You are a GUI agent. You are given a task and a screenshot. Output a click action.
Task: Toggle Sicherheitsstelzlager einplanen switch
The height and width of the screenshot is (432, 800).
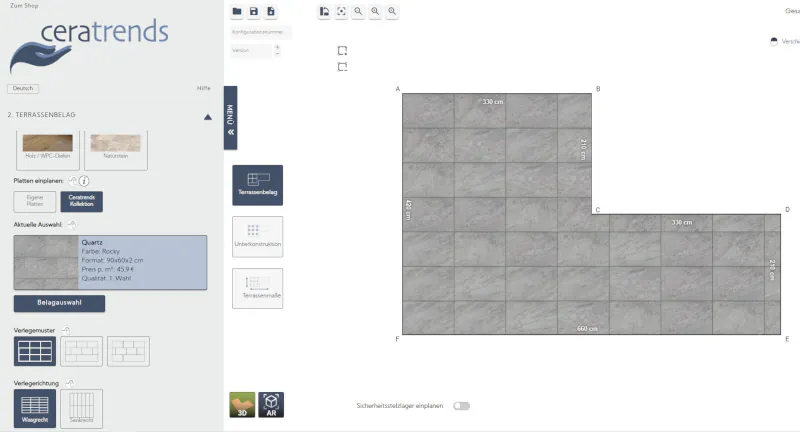(x=461, y=406)
